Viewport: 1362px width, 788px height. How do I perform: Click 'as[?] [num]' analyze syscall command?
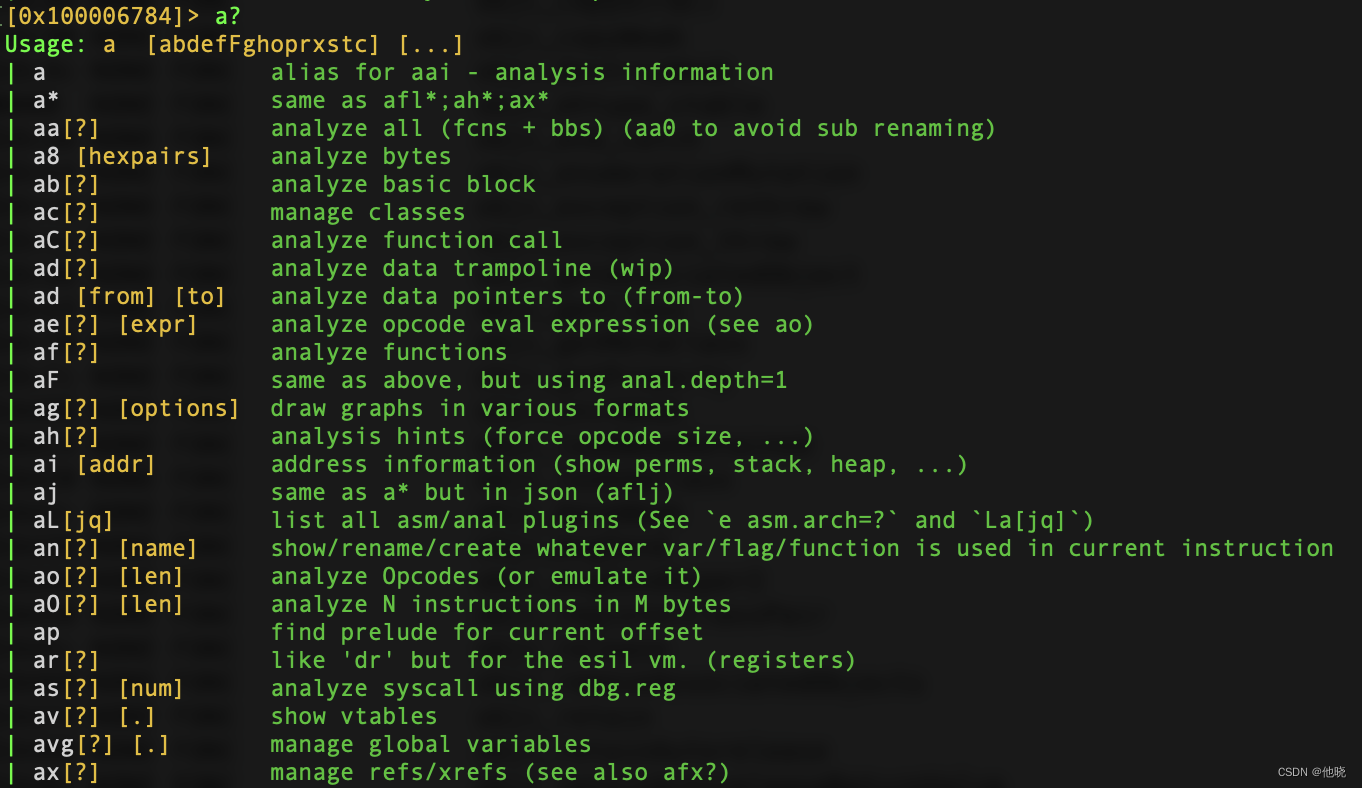(x=108, y=689)
